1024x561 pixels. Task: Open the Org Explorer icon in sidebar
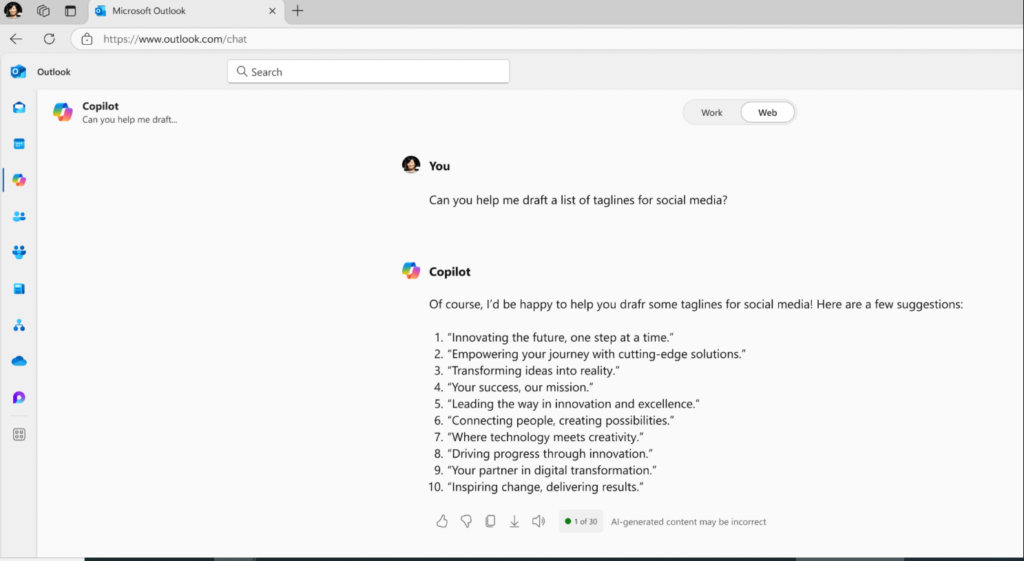19,325
